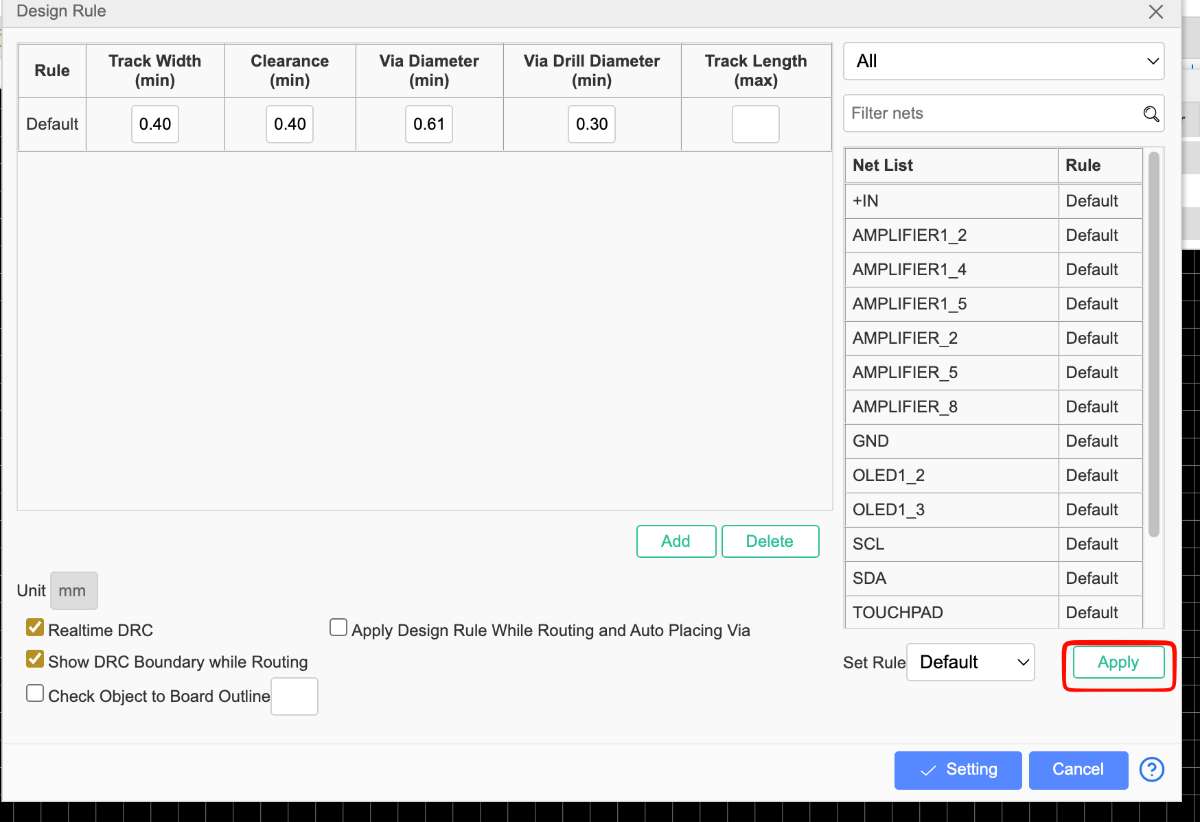Click the Default rule cell beside SCL

(x=1100, y=544)
